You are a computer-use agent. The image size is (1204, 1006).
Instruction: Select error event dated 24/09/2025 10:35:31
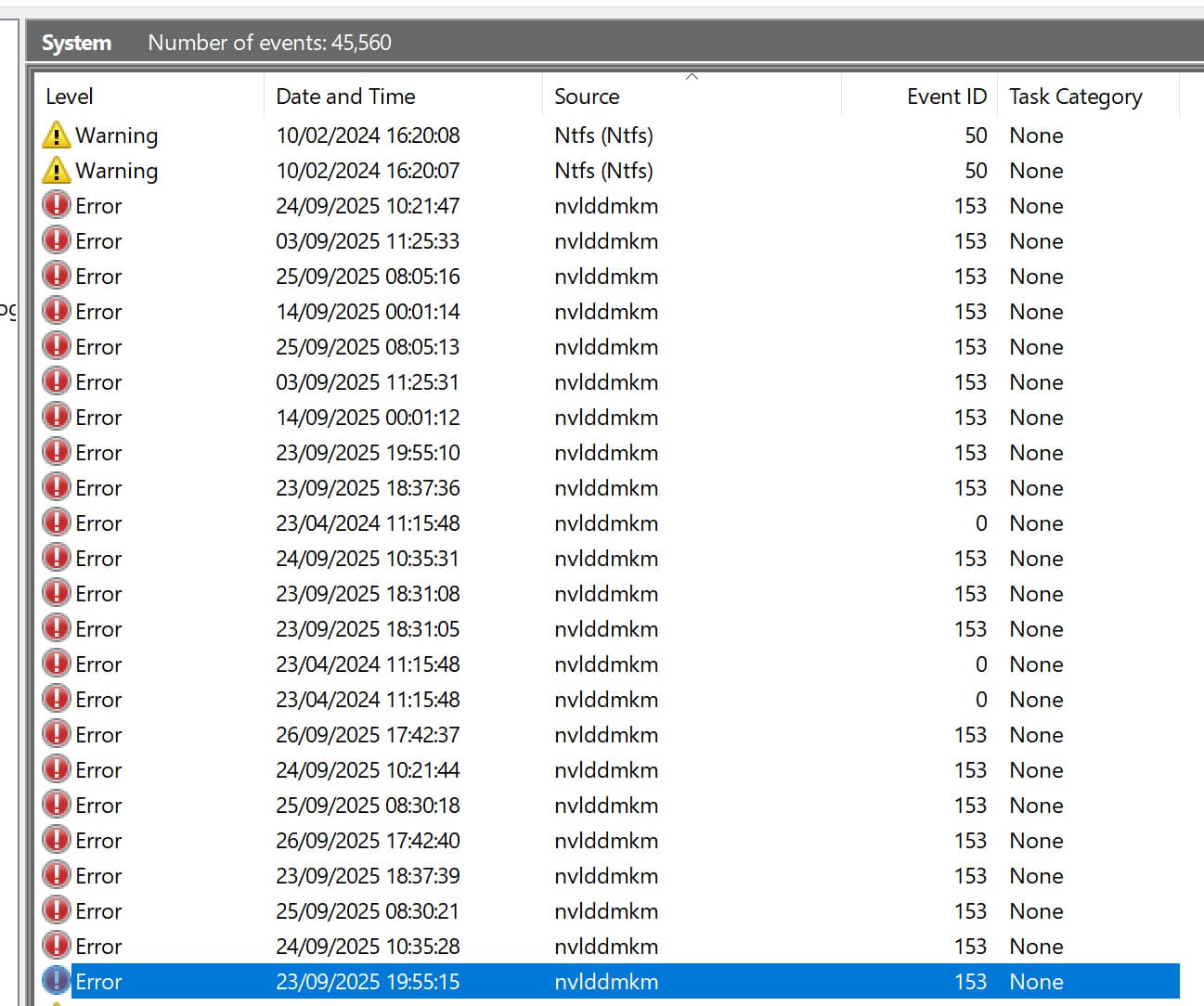[368, 559]
